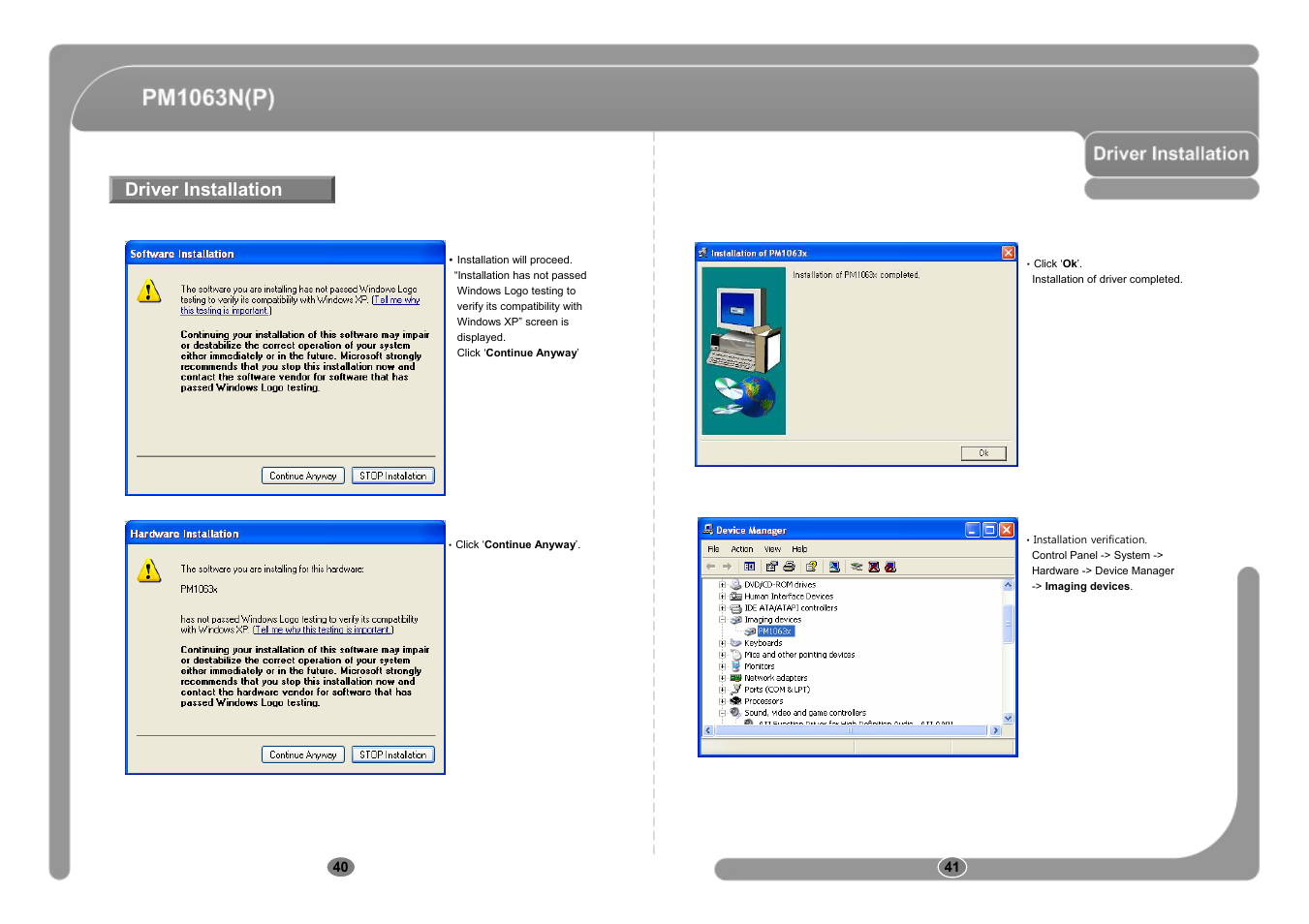Click warning icon in Software Installation dialog
The height and width of the screenshot is (924, 1309).
(148, 291)
